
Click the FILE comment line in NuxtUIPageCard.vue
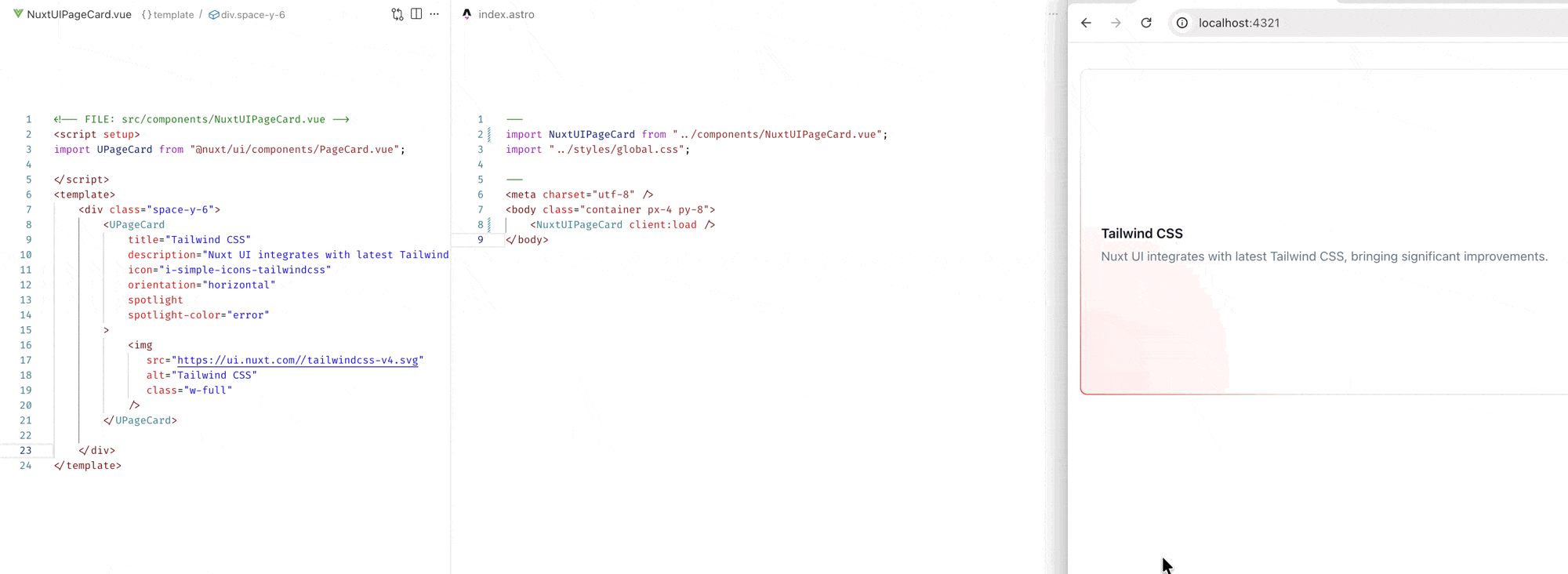pos(201,119)
